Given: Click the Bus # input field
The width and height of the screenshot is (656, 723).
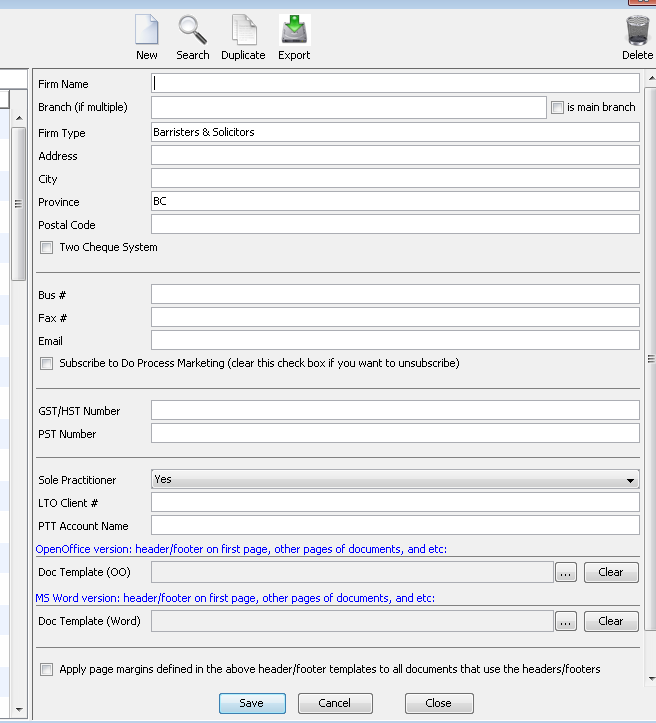Looking at the screenshot, I should [x=395, y=294].
